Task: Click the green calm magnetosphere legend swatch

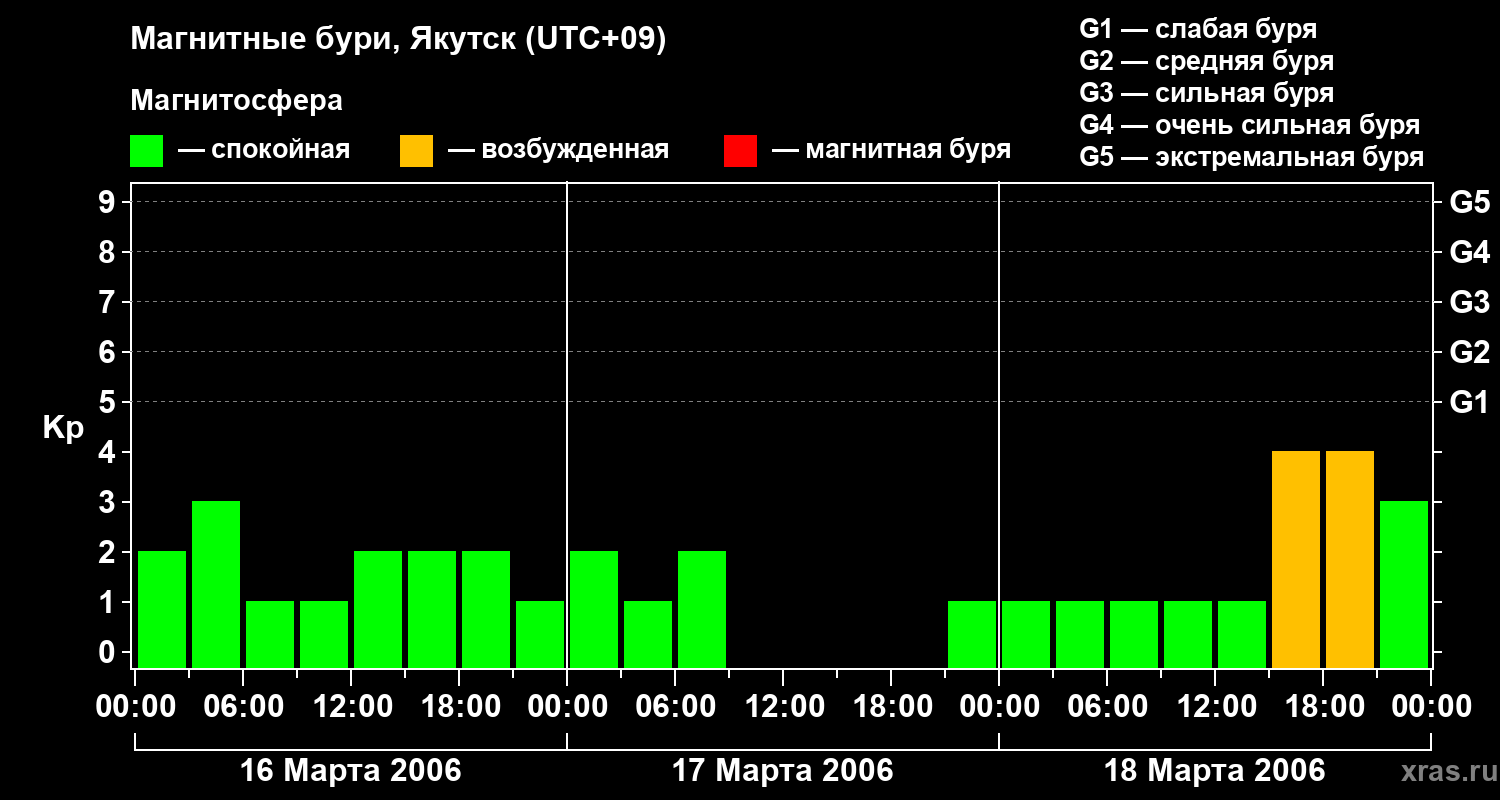Action: pyautogui.click(x=146, y=151)
